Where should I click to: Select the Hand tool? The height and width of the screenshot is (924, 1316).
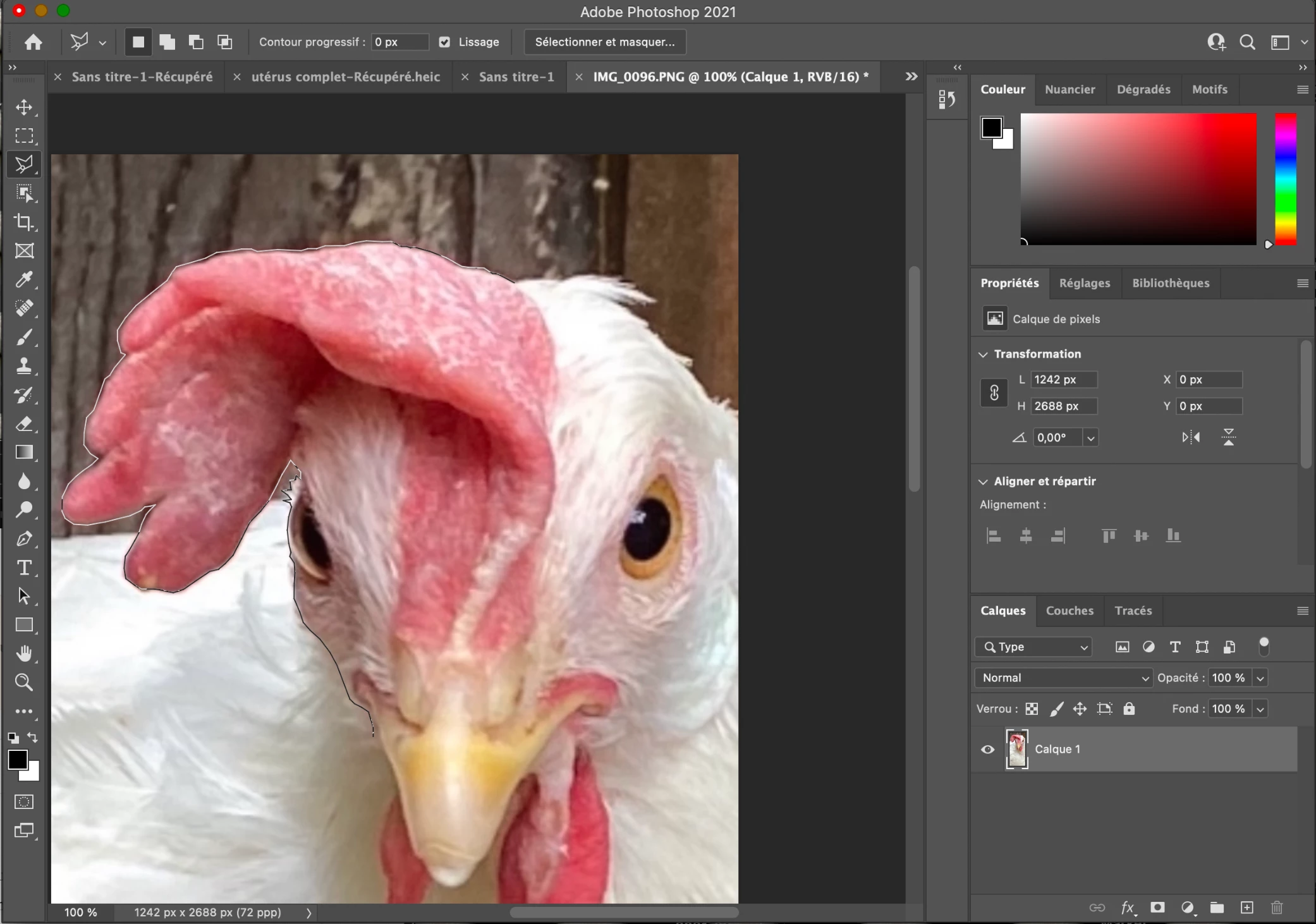[24, 653]
